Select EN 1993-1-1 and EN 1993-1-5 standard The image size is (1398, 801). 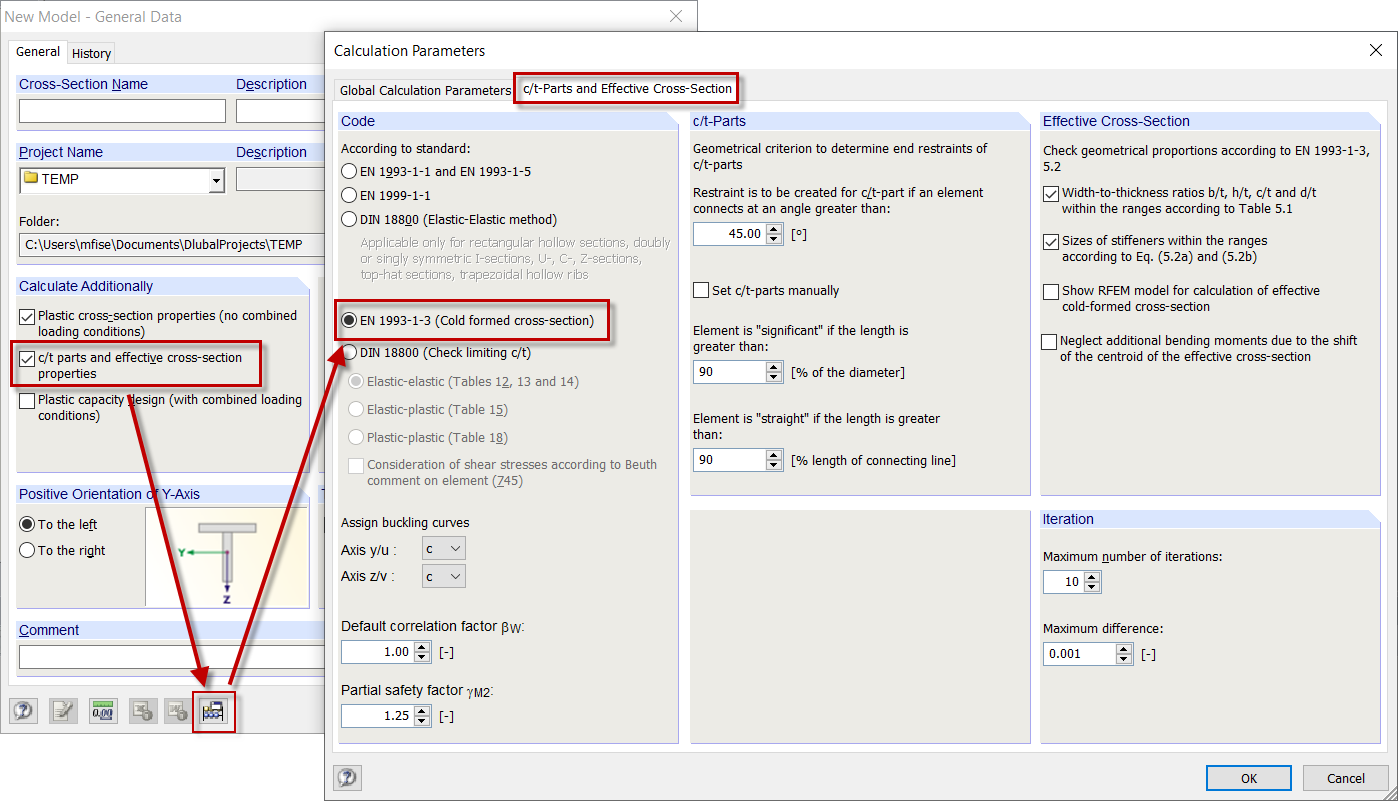tap(349, 171)
